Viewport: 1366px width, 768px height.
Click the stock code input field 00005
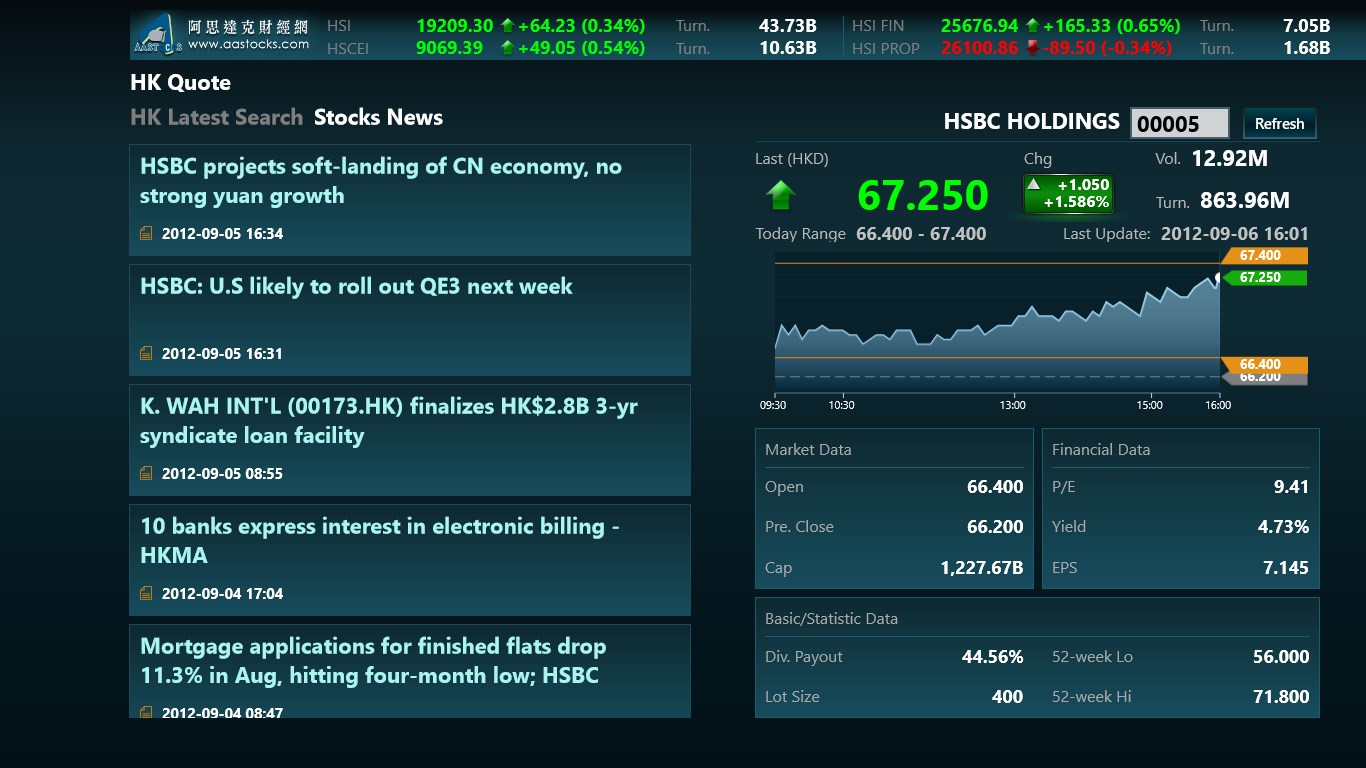pyautogui.click(x=1179, y=124)
